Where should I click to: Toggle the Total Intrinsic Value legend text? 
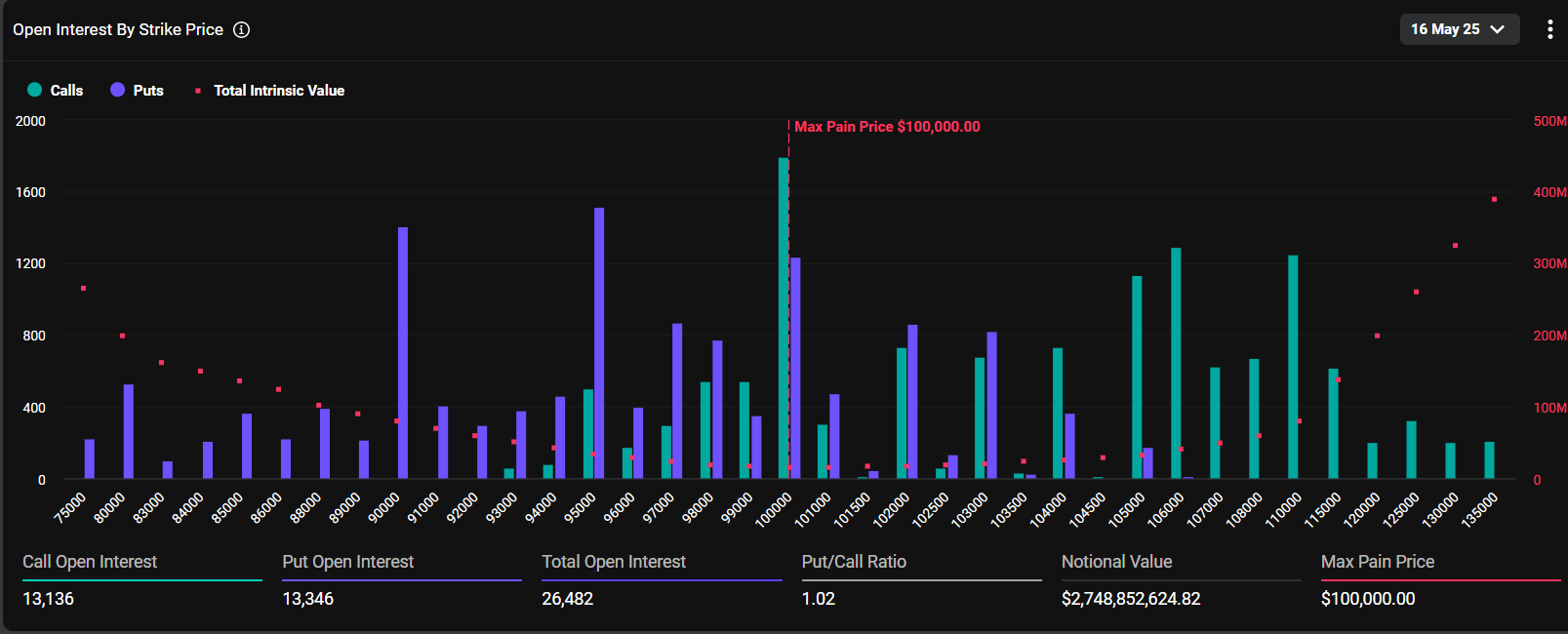pyautogui.click(x=279, y=90)
